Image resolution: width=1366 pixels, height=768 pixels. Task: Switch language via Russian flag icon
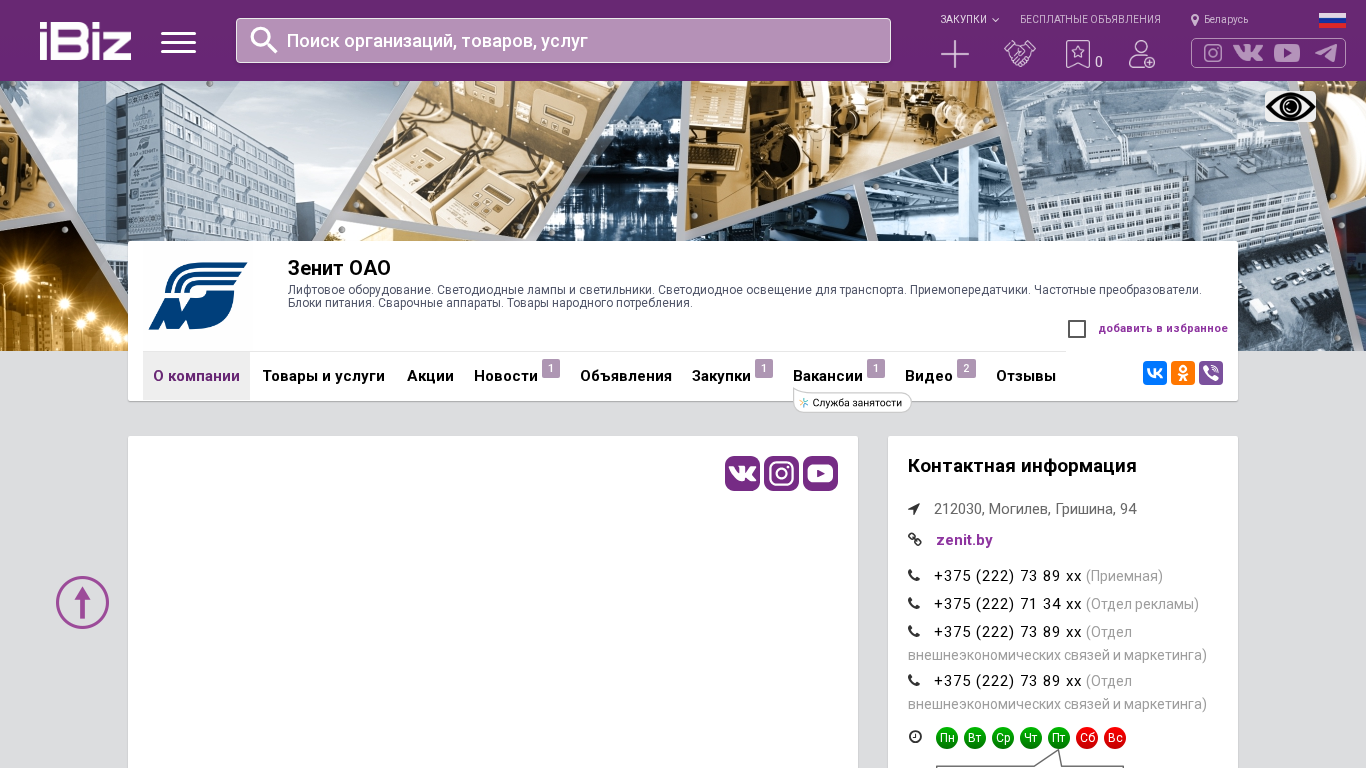coord(1332,20)
